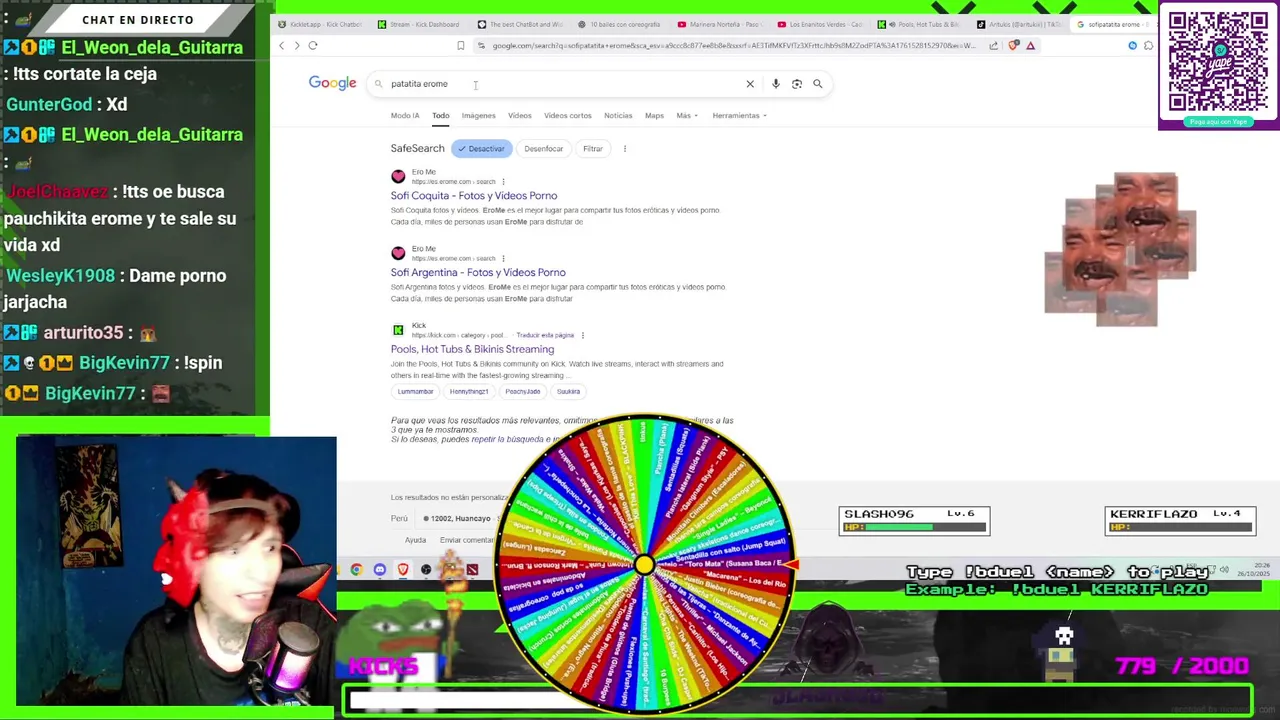
Task: Open options menu beside Sofi Argentina result URL
Action: tap(503, 259)
